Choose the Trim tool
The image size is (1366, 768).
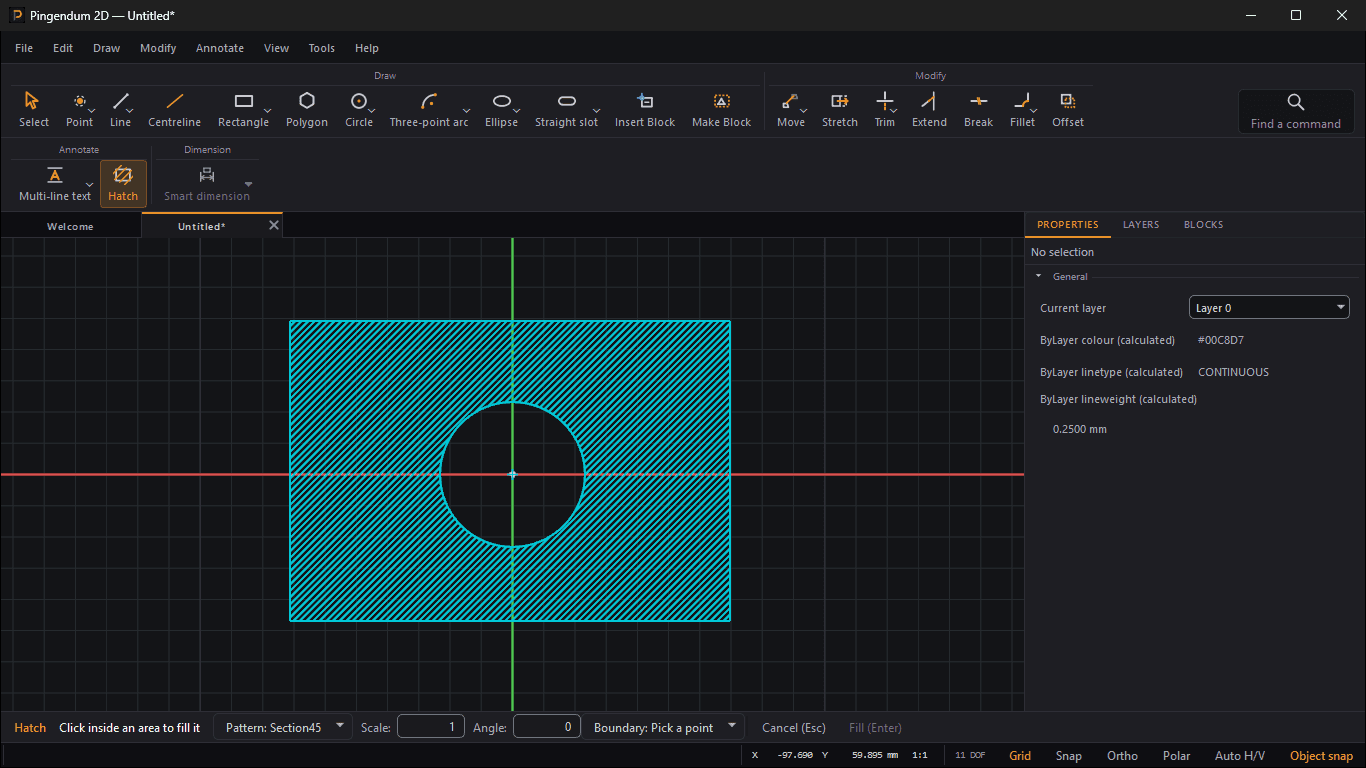click(884, 110)
